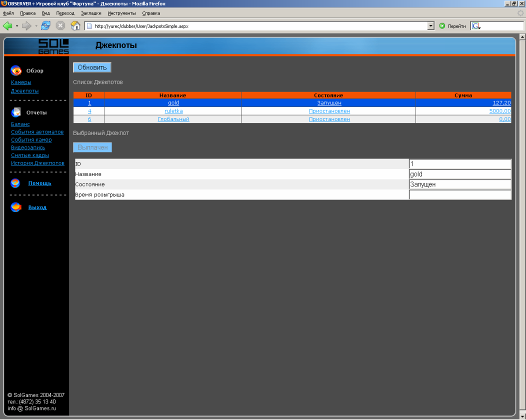This screenshot has height=420, width=526.
Task: Click the 0.00 sum link
Action: click(x=505, y=119)
